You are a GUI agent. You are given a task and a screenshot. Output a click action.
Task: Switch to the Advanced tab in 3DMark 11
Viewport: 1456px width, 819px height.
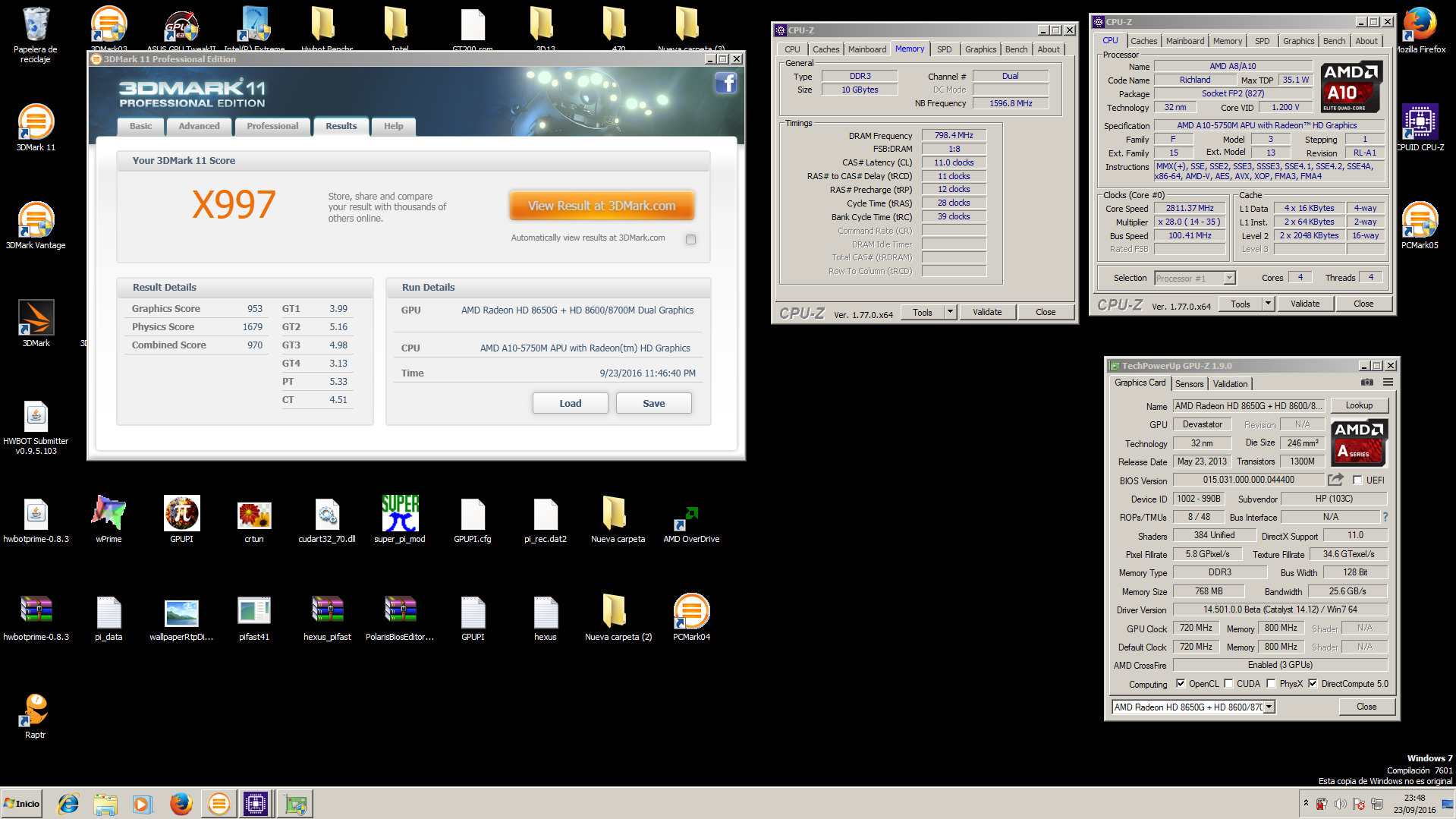point(199,126)
